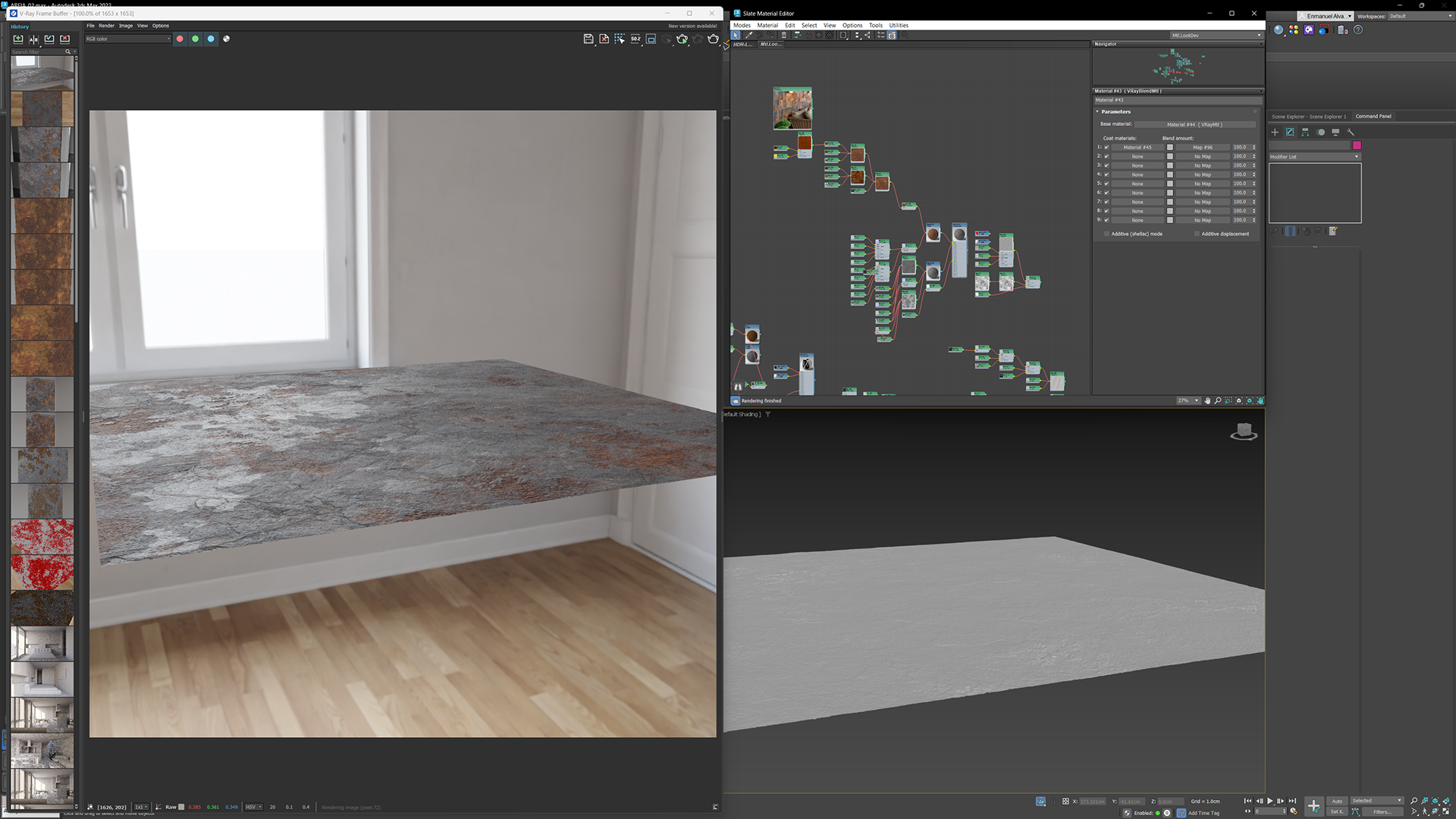Open the Display tab icon in Command Panel
Viewport: 1456px width, 819px height.
[1335, 132]
